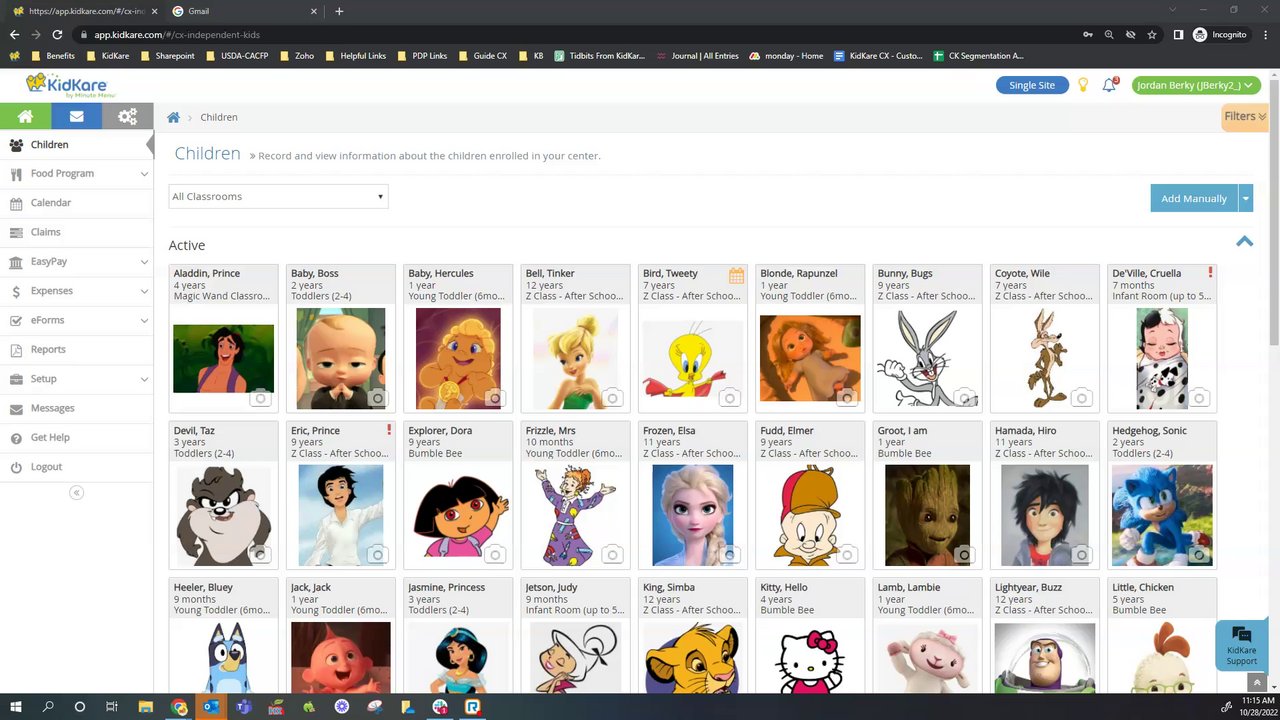Click camera icon on Frizzle, Mrs card
1280x720 pixels.
point(612,555)
